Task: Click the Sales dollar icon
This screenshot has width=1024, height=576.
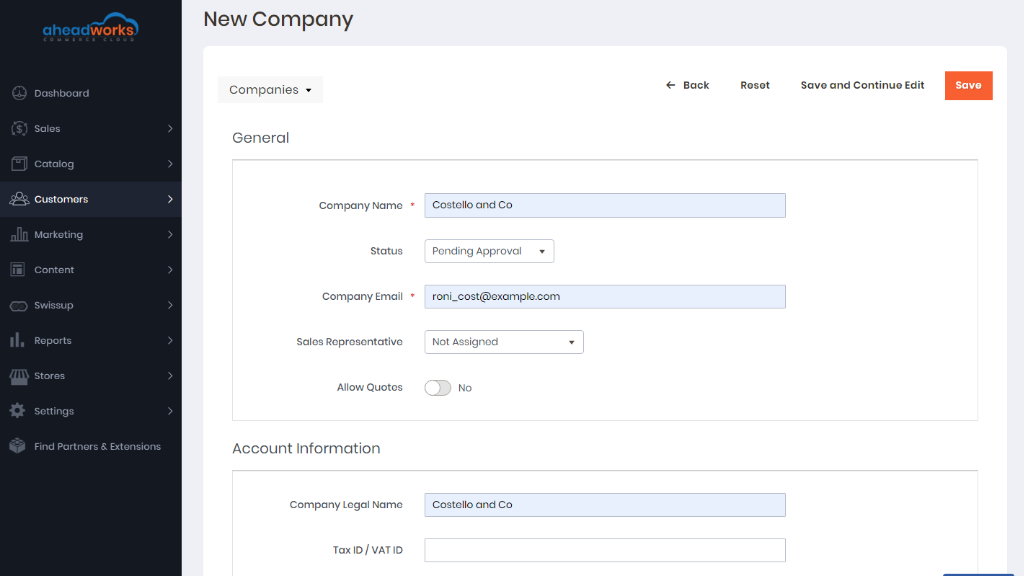Action: [19, 129]
